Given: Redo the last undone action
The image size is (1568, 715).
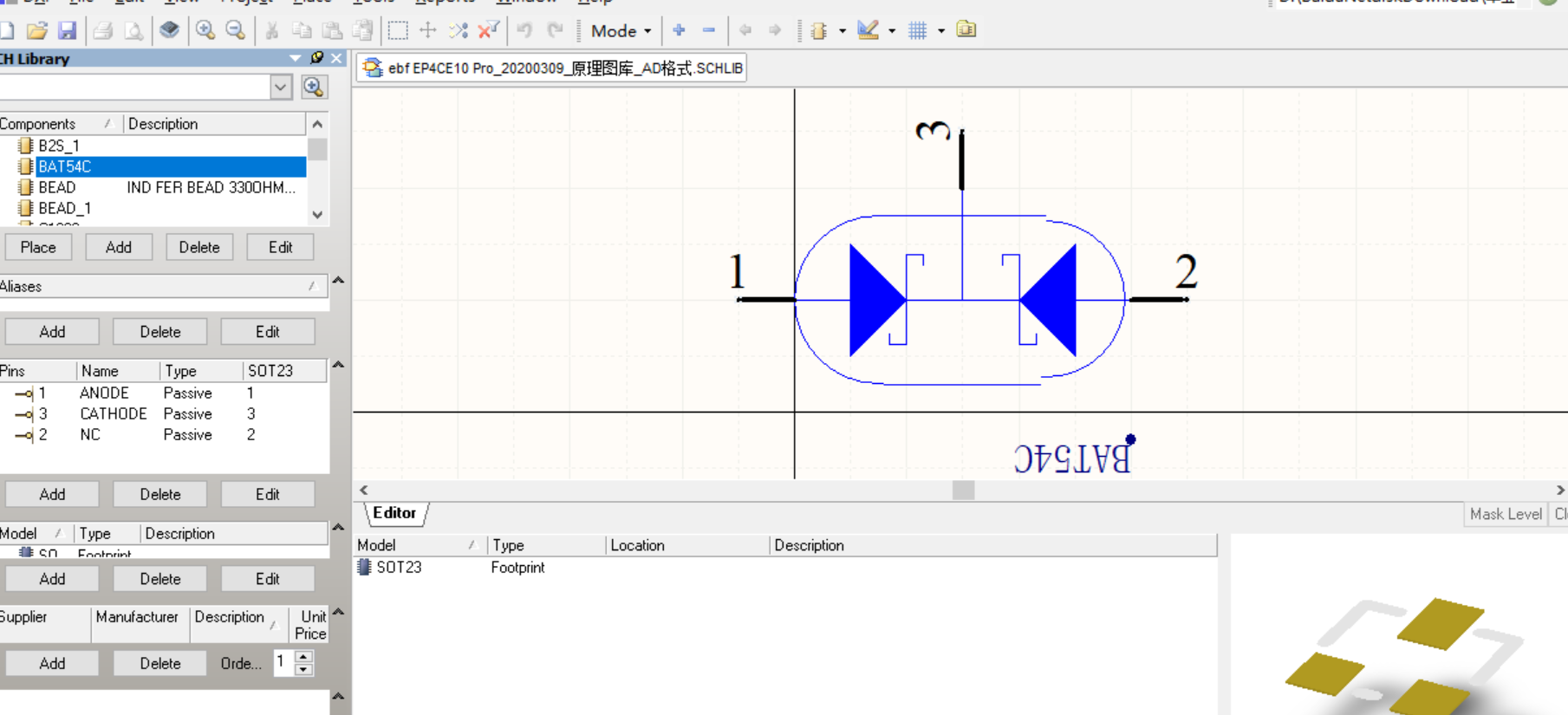Looking at the screenshot, I should tap(555, 30).
